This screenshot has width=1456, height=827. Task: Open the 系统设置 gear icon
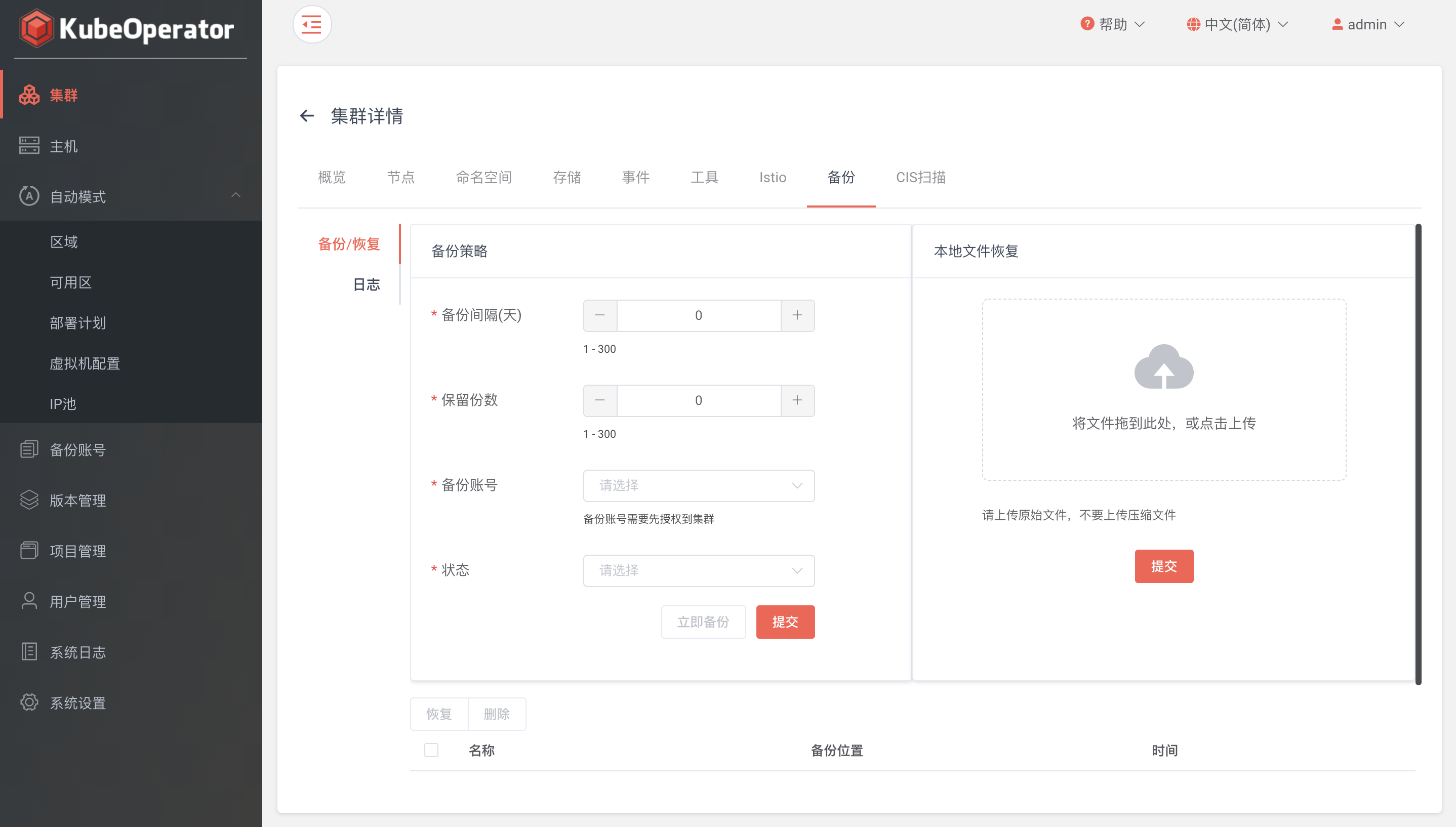click(x=29, y=702)
